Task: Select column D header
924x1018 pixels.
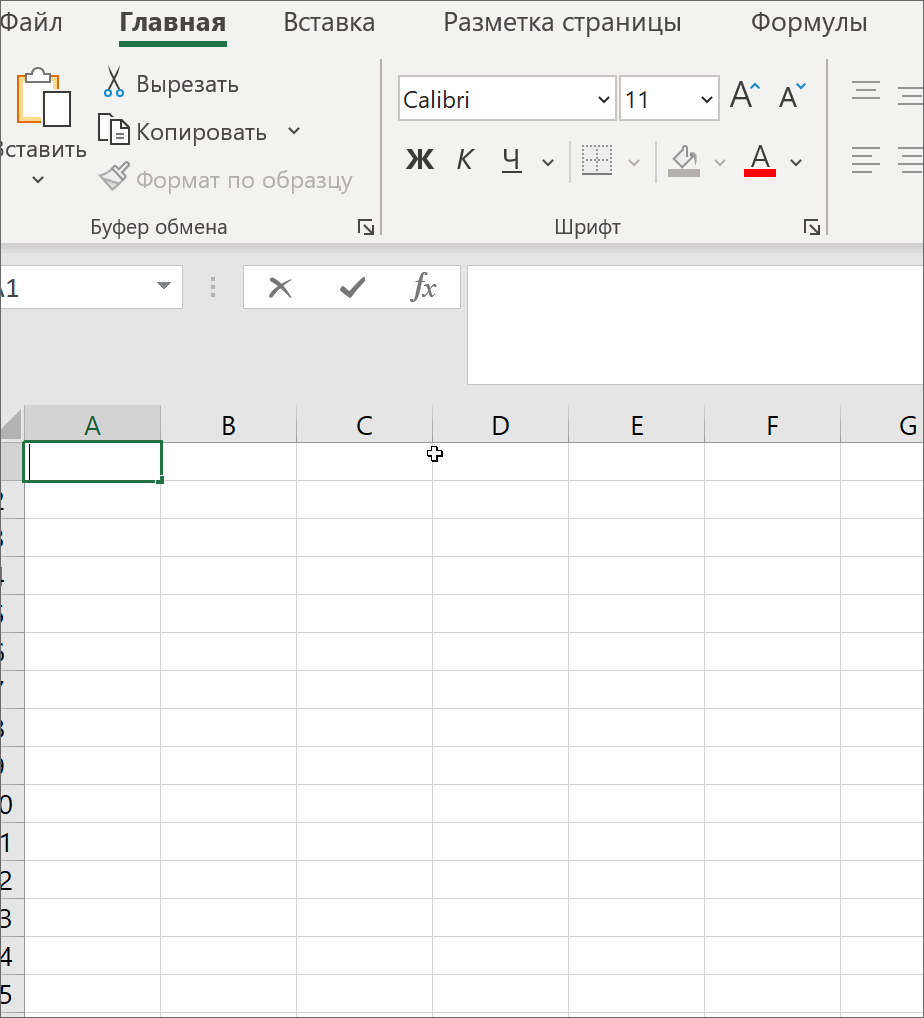Action: click(x=500, y=425)
